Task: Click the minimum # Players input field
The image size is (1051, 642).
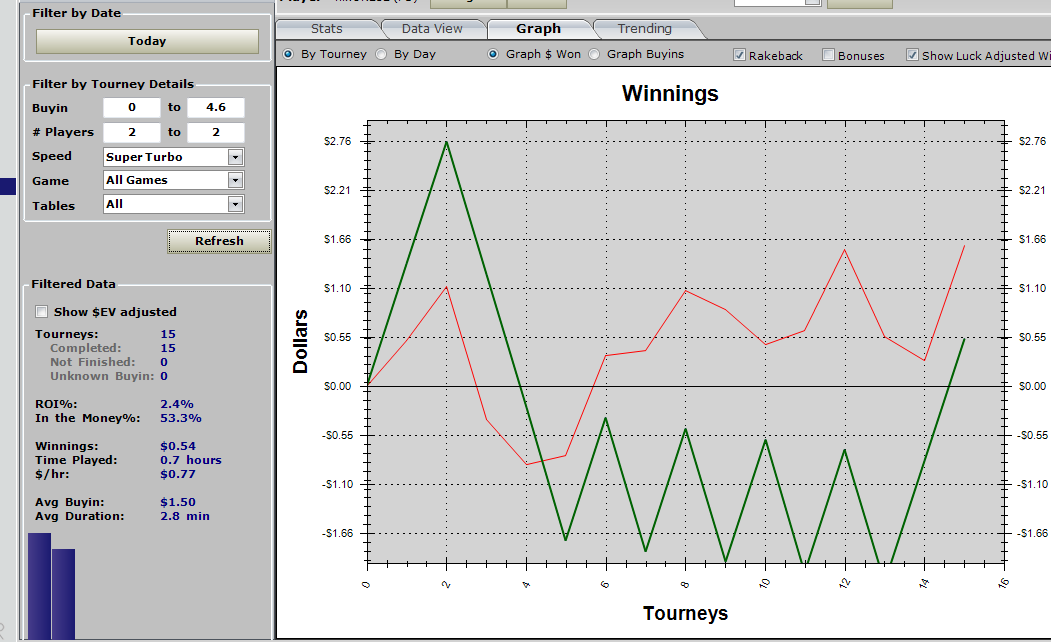Action: click(131, 132)
